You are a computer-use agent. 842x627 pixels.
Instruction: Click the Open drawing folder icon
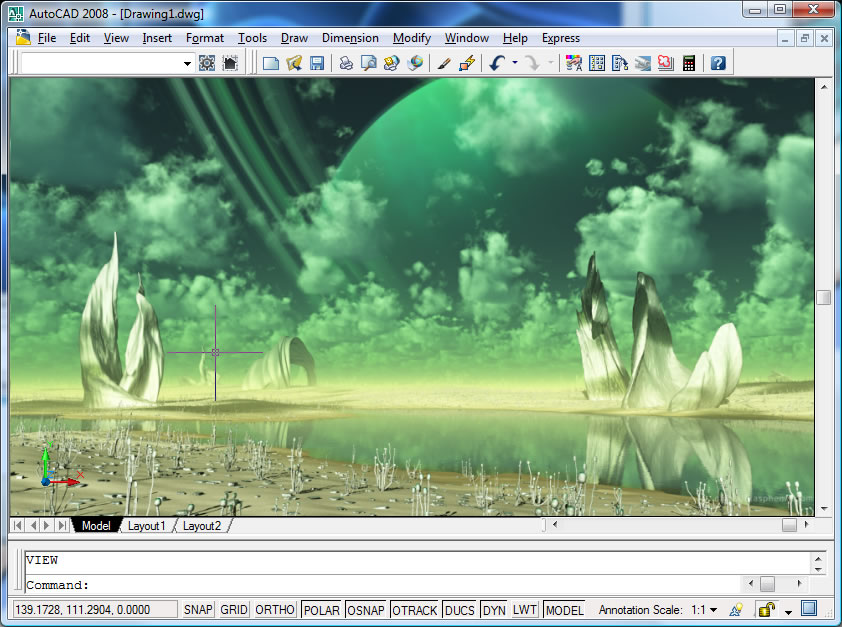[294, 63]
